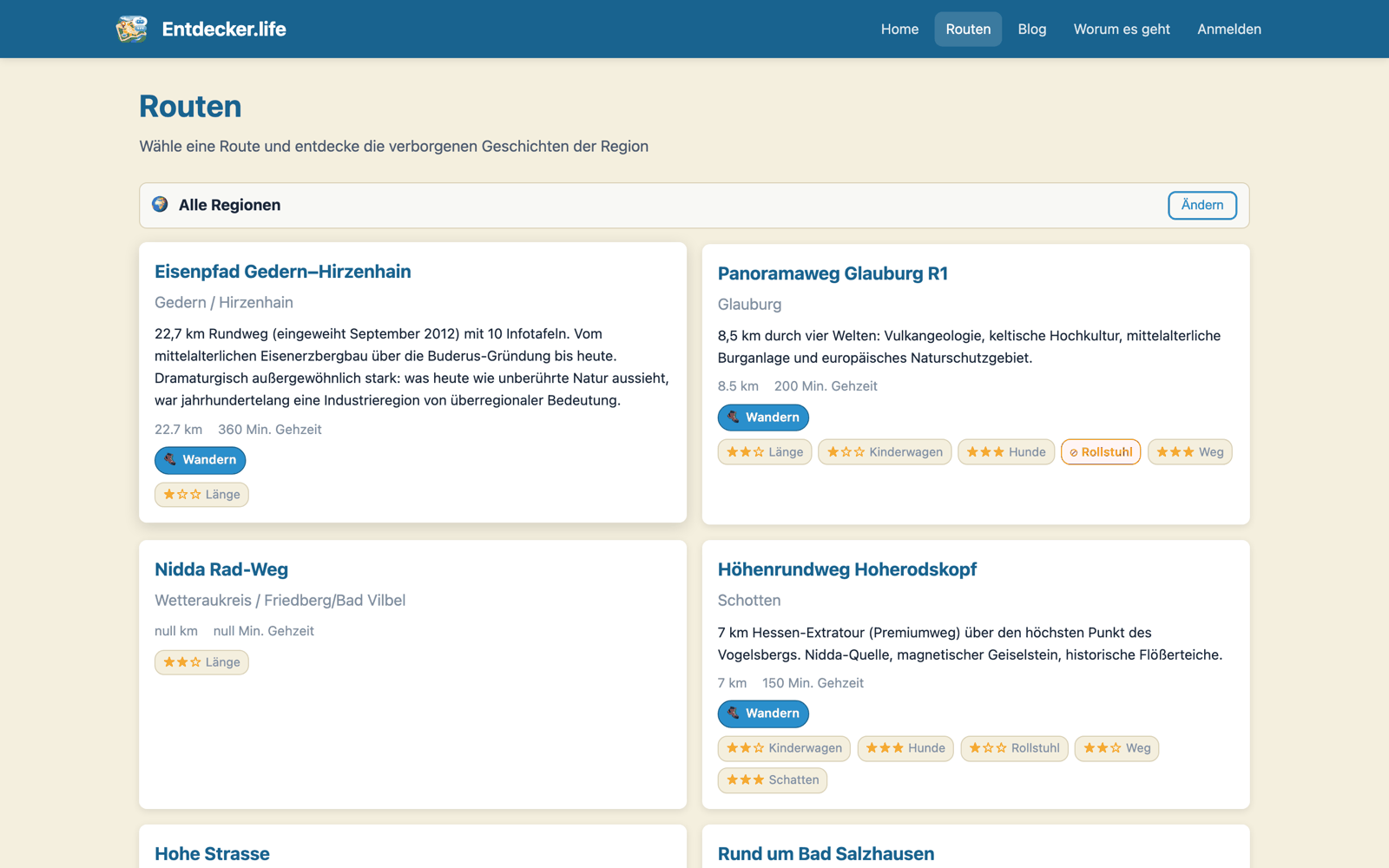Open the Routen navigation item
1389x868 pixels.
pyautogui.click(x=968, y=30)
